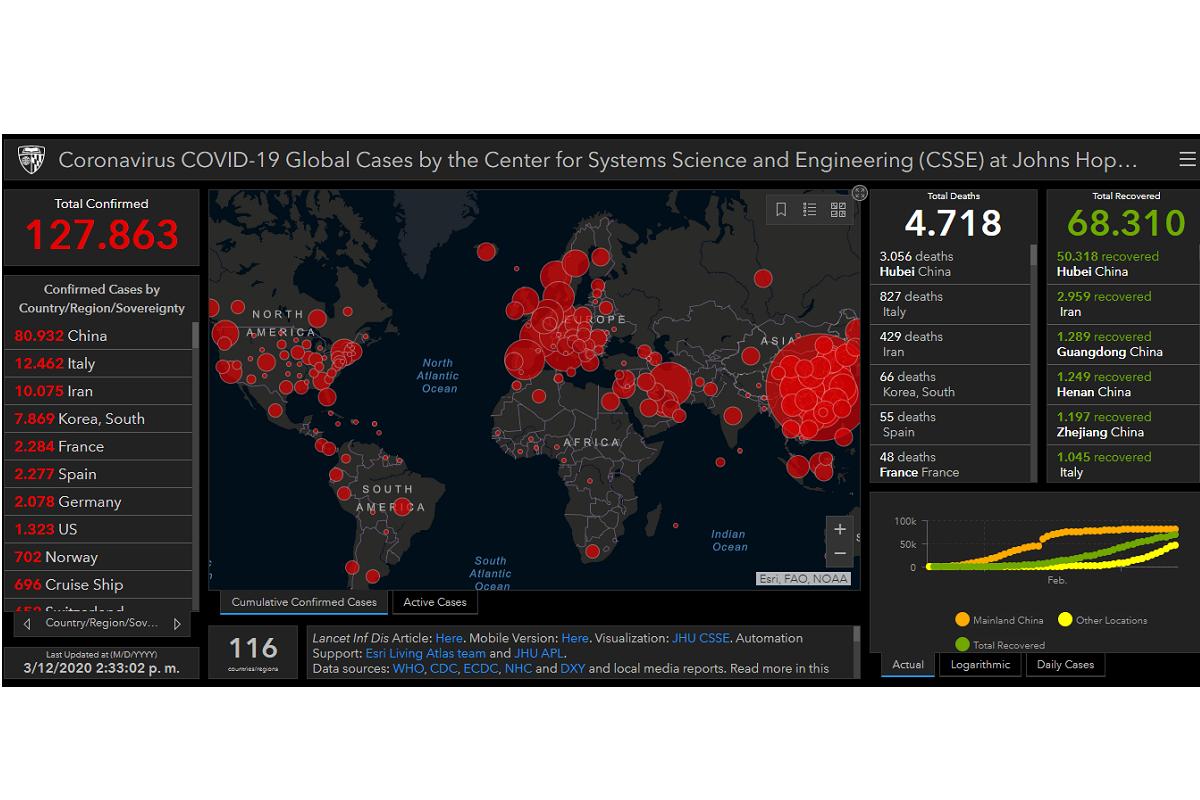Screen dimensions: 1200x800
Task: Click the Esri, FAO, NOAA attribution
Action: click(x=803, y=578)
